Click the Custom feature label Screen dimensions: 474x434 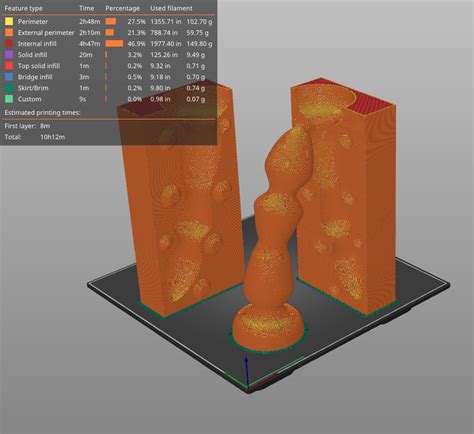point(30,99)
